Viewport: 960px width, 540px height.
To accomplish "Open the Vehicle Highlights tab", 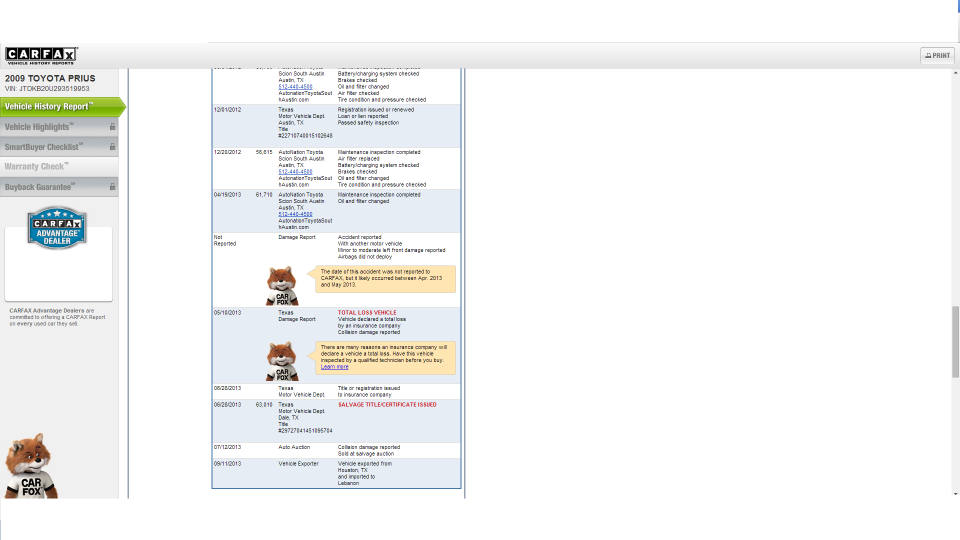I will tap(59, 127).
